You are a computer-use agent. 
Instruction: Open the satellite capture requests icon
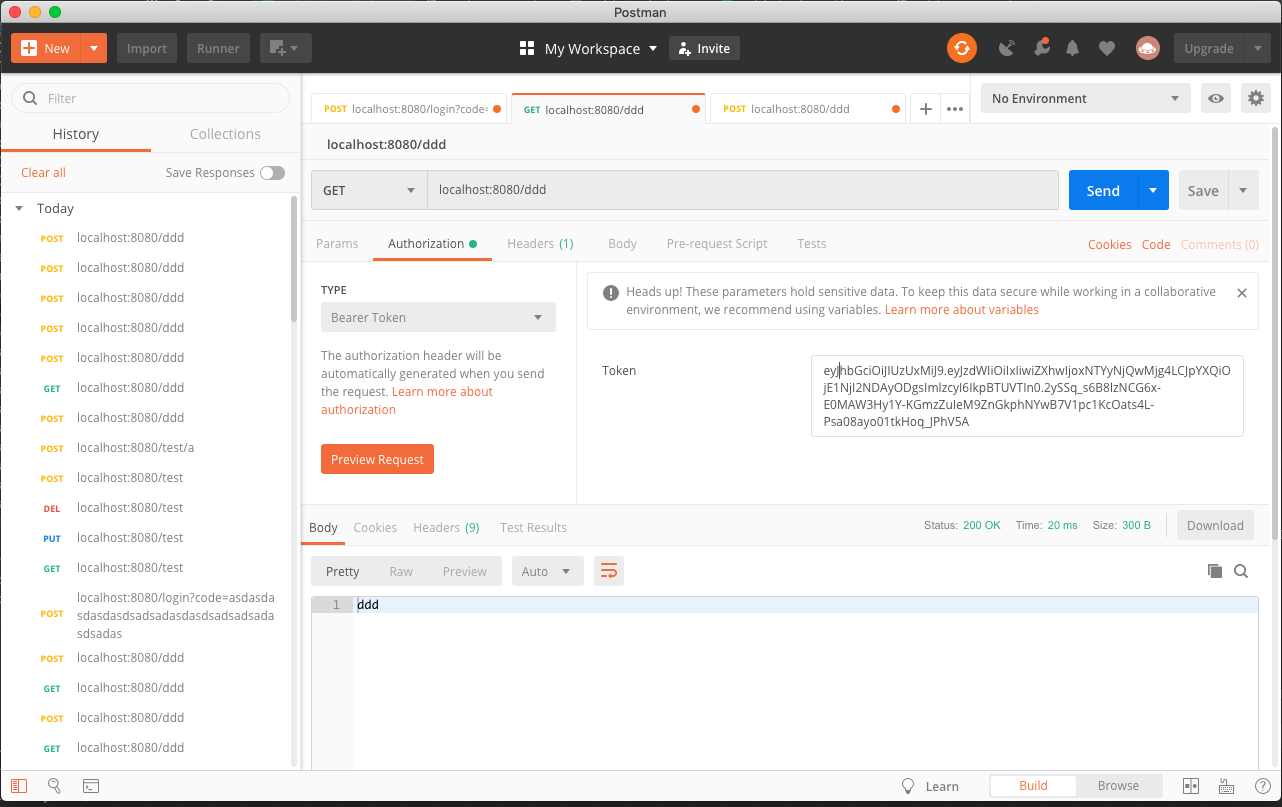[1007, 48]
